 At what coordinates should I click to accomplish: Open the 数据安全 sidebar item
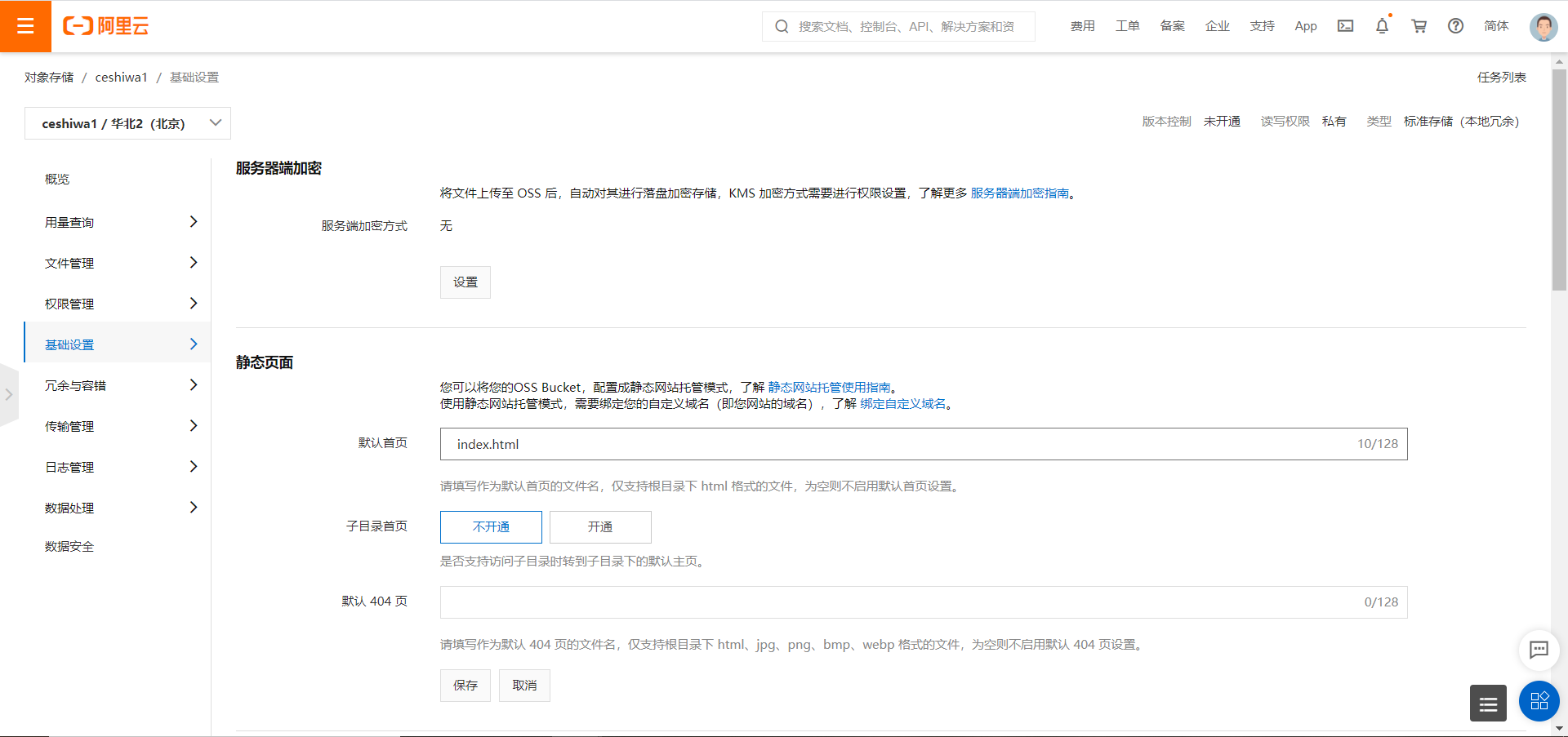pyautogui.click(x=69, y=546)
